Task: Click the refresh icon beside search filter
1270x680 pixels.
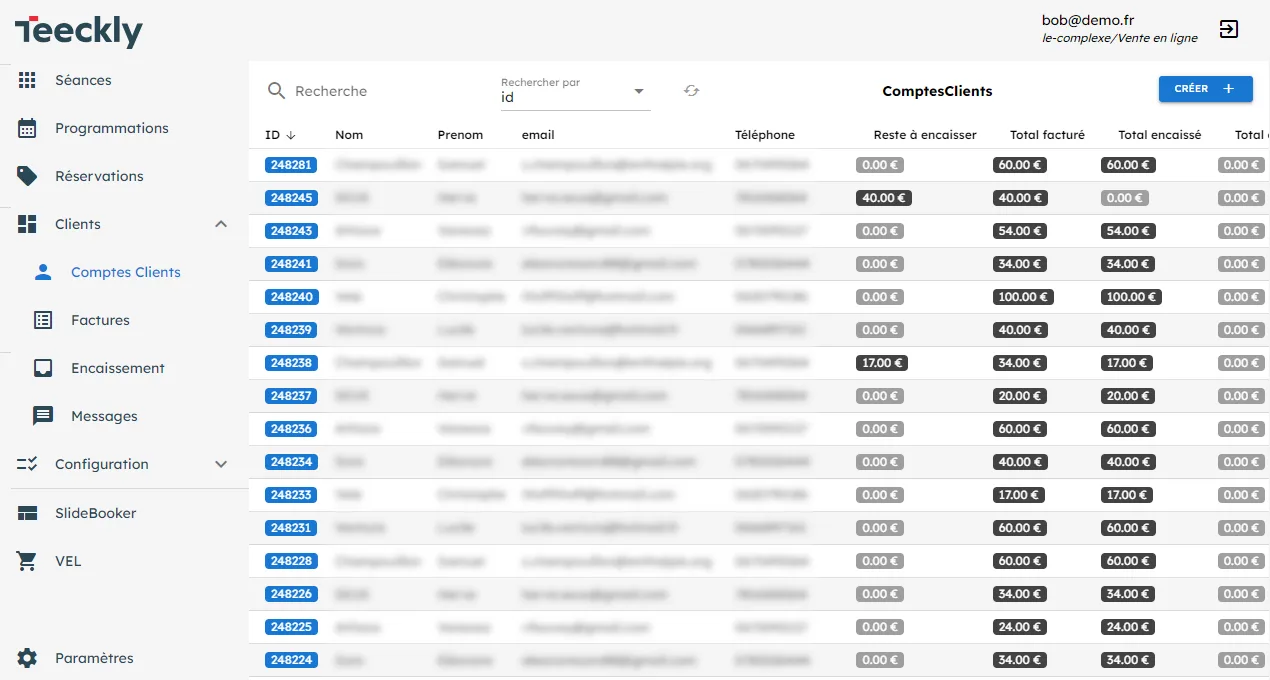Action: coord(691,91)
